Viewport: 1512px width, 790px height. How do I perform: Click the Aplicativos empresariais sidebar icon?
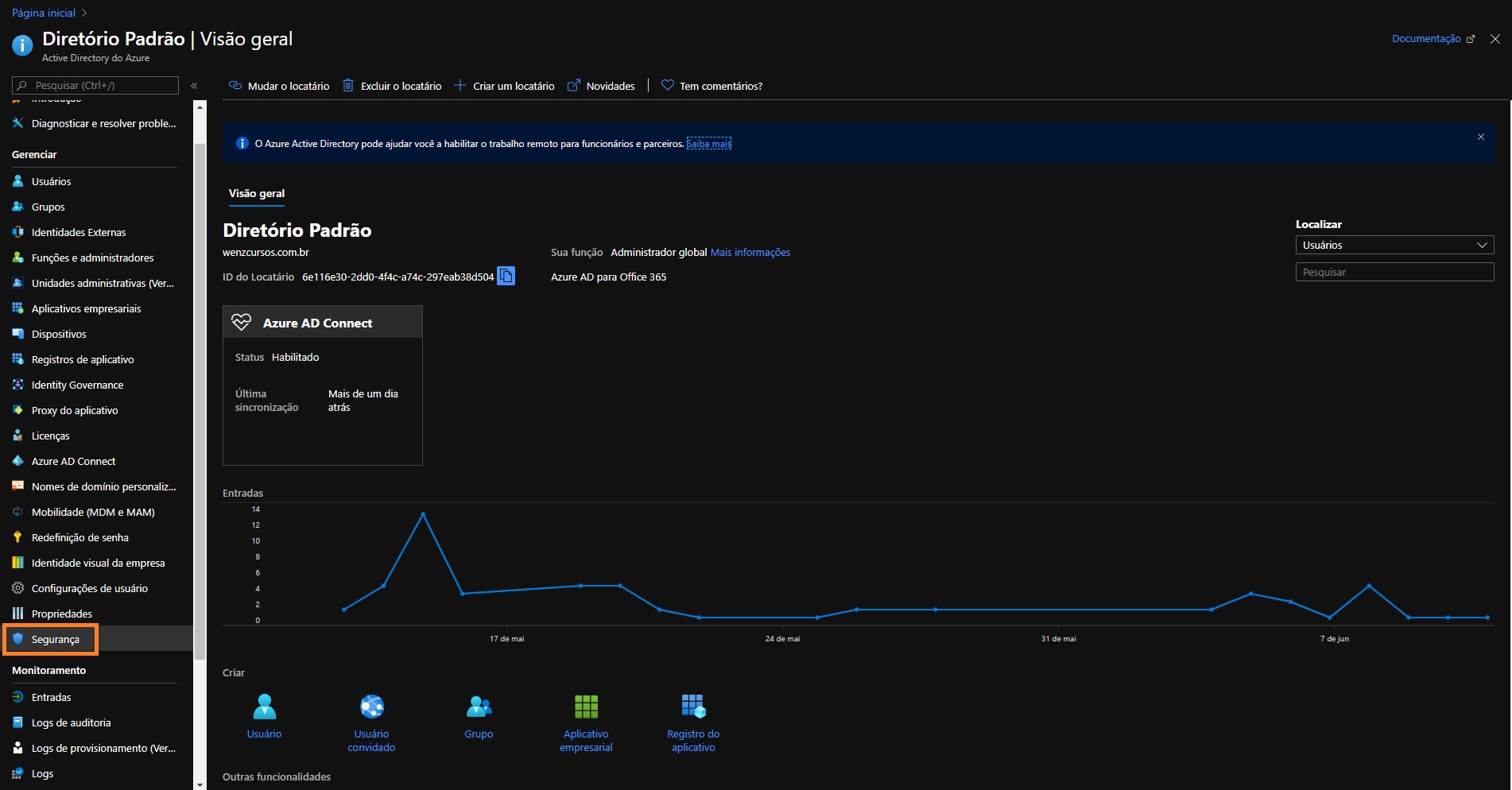point(17,308)
